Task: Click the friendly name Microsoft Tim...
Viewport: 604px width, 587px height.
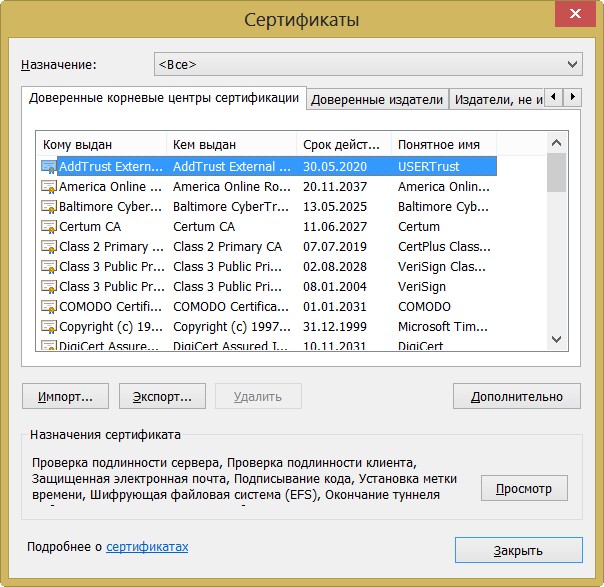Action: coord(443,327)
